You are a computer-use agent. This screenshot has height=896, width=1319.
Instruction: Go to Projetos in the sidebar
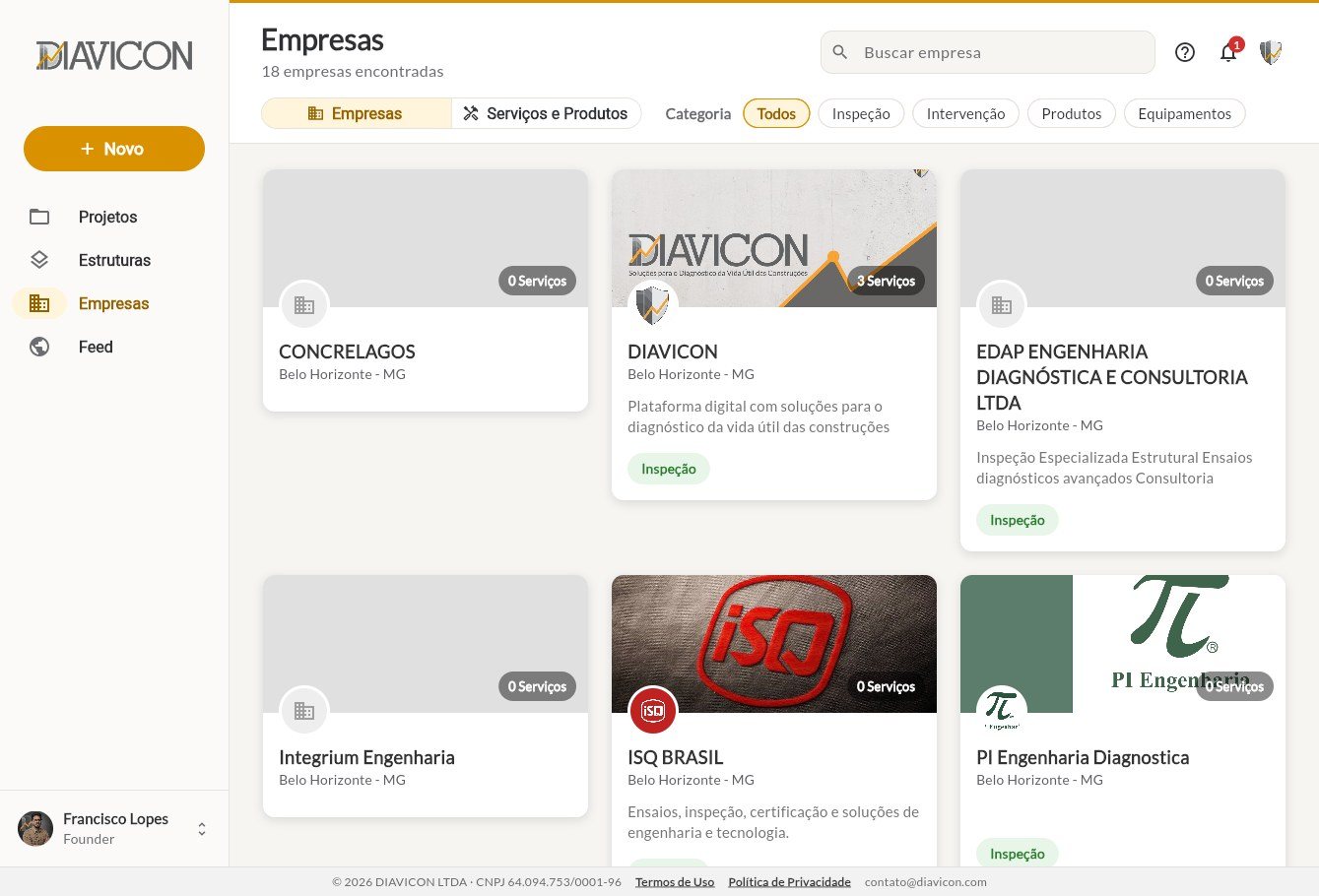(114, 217)
